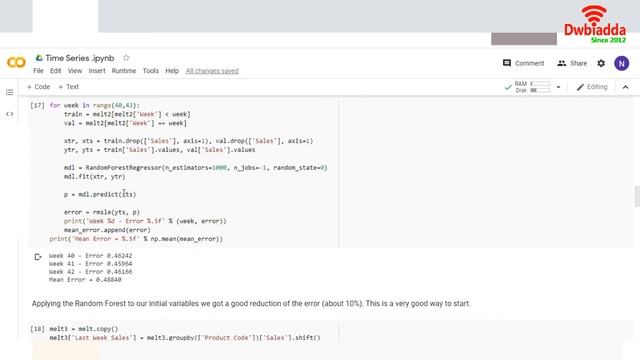Click the 'Week 41 - Error' output line
This screenshot has height=360, width=640.
point(91,264)
